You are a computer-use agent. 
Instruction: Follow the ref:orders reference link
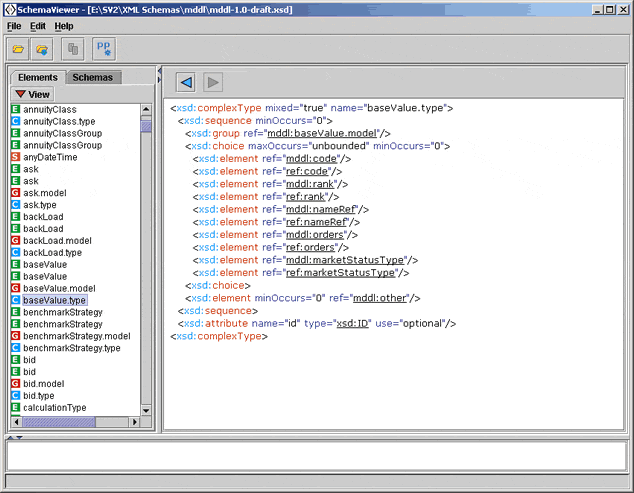point(311,248)
